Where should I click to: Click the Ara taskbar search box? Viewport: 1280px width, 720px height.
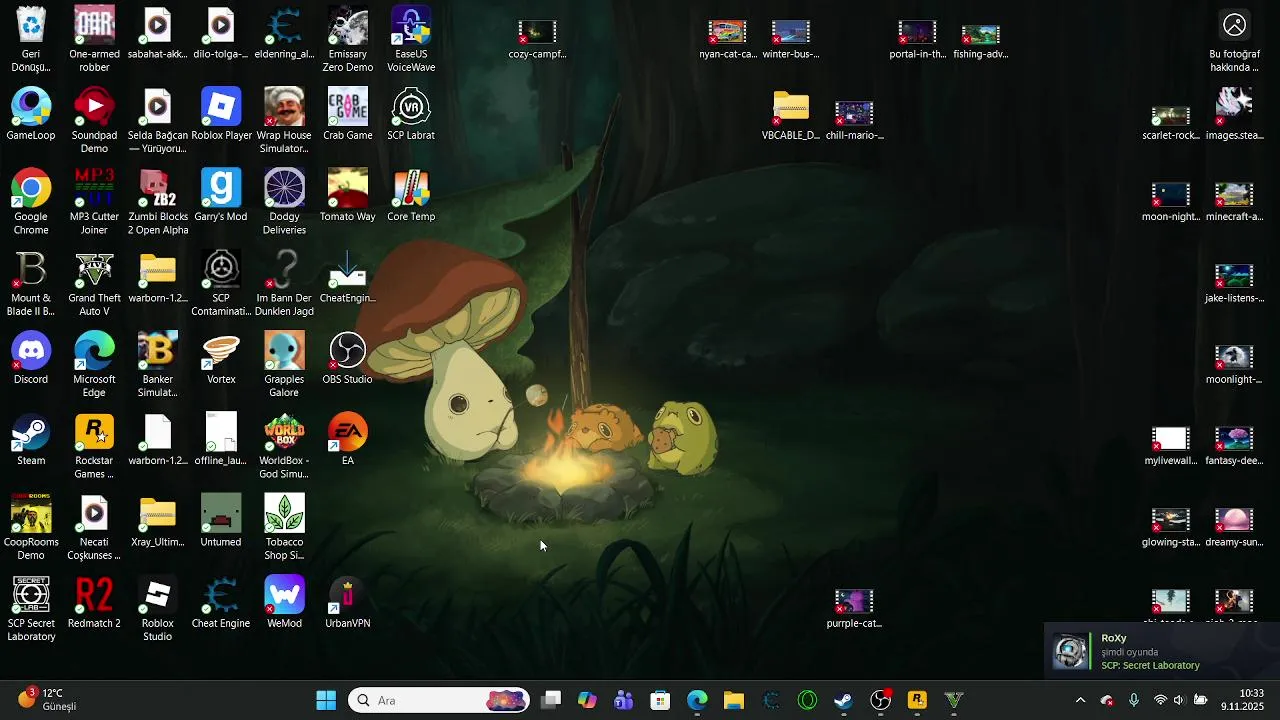(438, 700)
